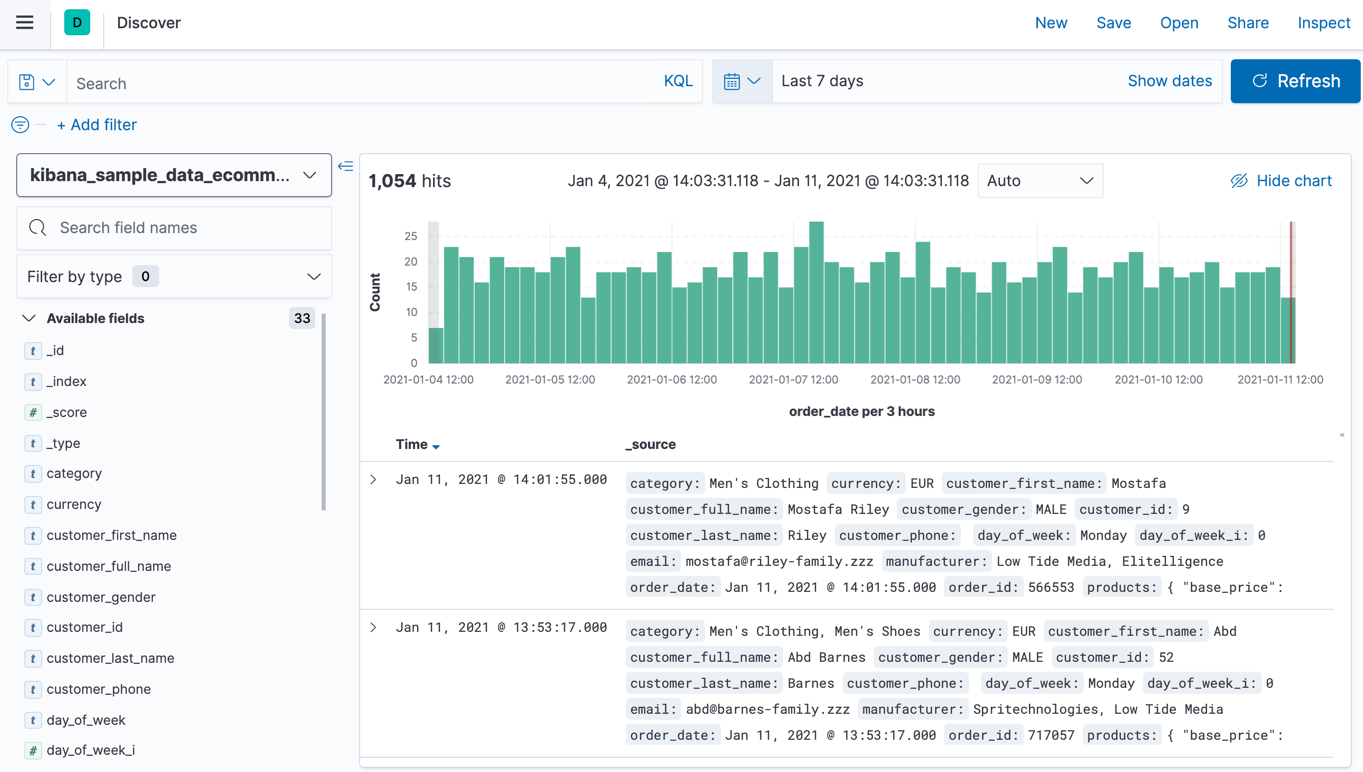Open the Share menu
Screen dimensions: 1363x772
coord(1248,23)
